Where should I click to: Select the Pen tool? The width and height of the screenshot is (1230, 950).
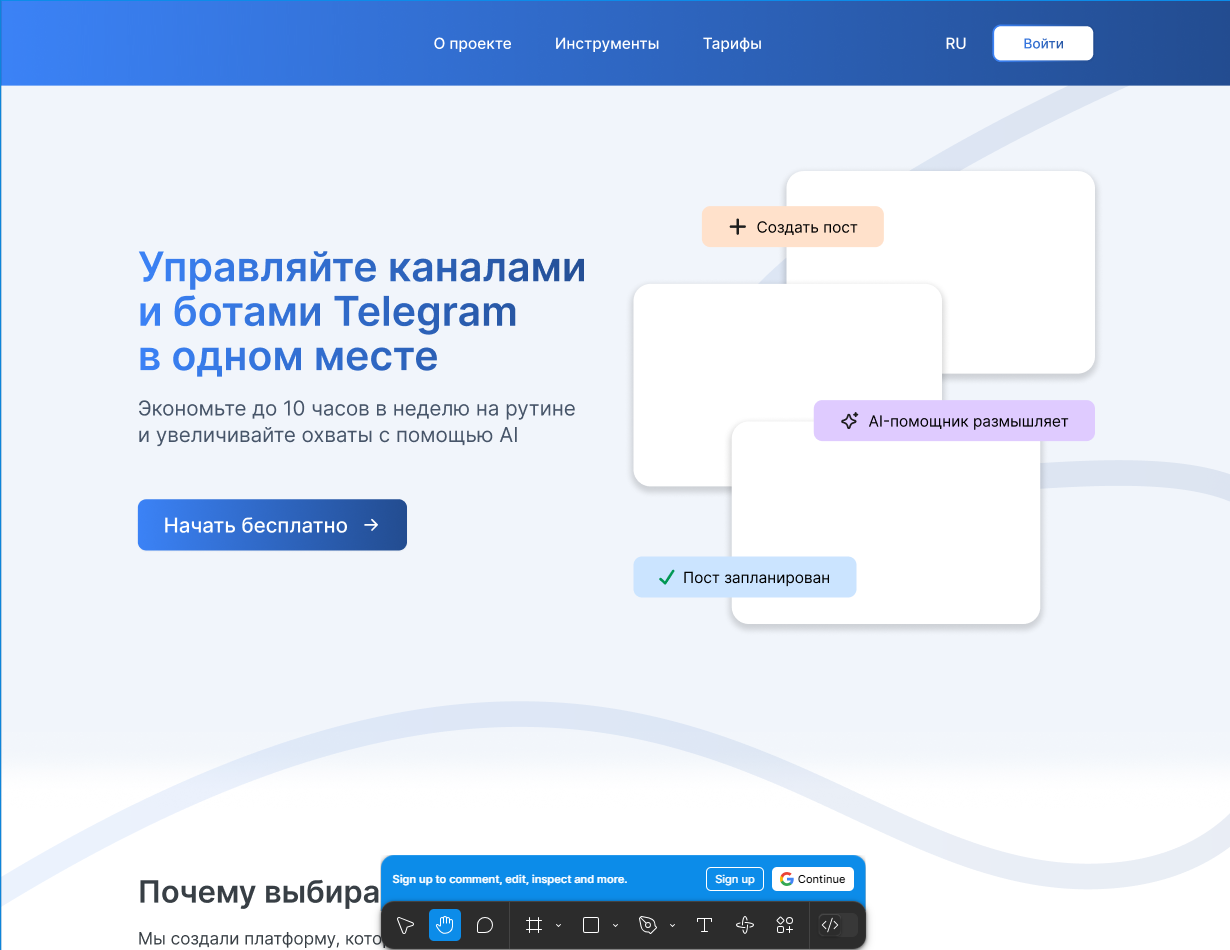tap(647, 925)
